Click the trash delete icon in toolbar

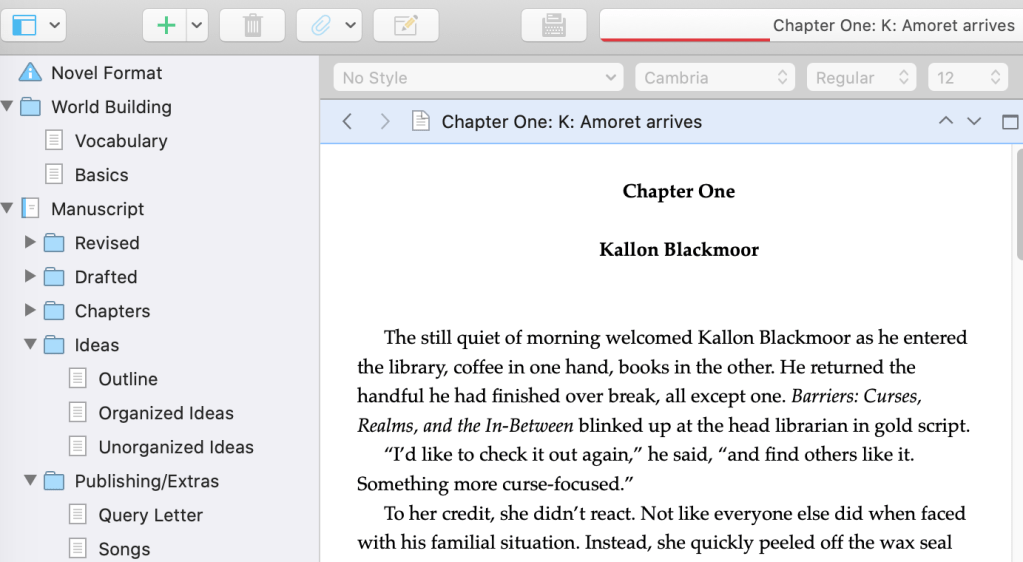252,26
